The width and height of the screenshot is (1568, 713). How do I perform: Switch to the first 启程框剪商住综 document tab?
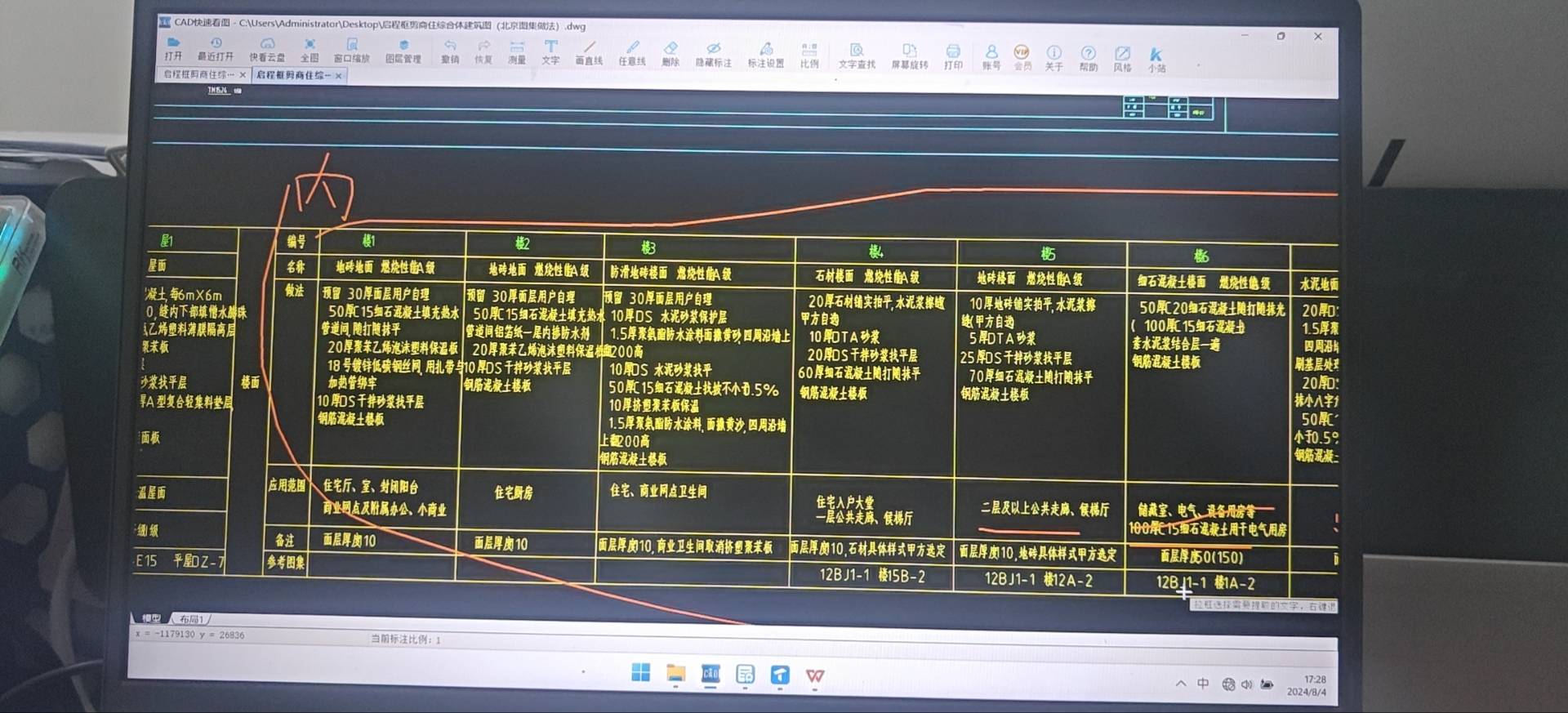coord(198,74)
